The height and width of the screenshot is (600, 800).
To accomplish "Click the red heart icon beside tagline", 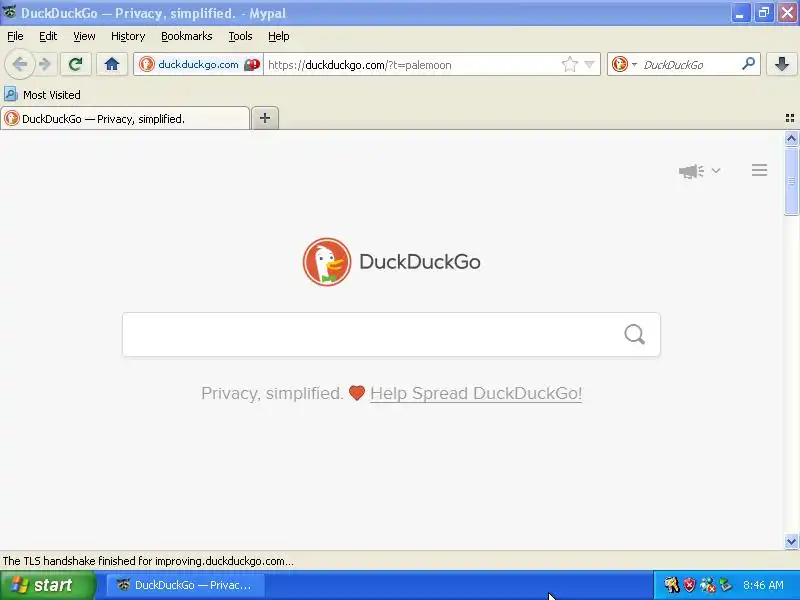I will click(357, 393).
